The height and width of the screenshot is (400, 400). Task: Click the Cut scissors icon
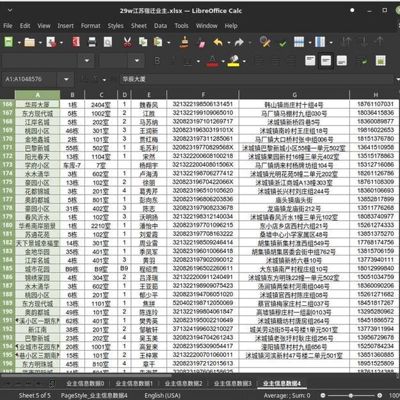coord(127,42)
